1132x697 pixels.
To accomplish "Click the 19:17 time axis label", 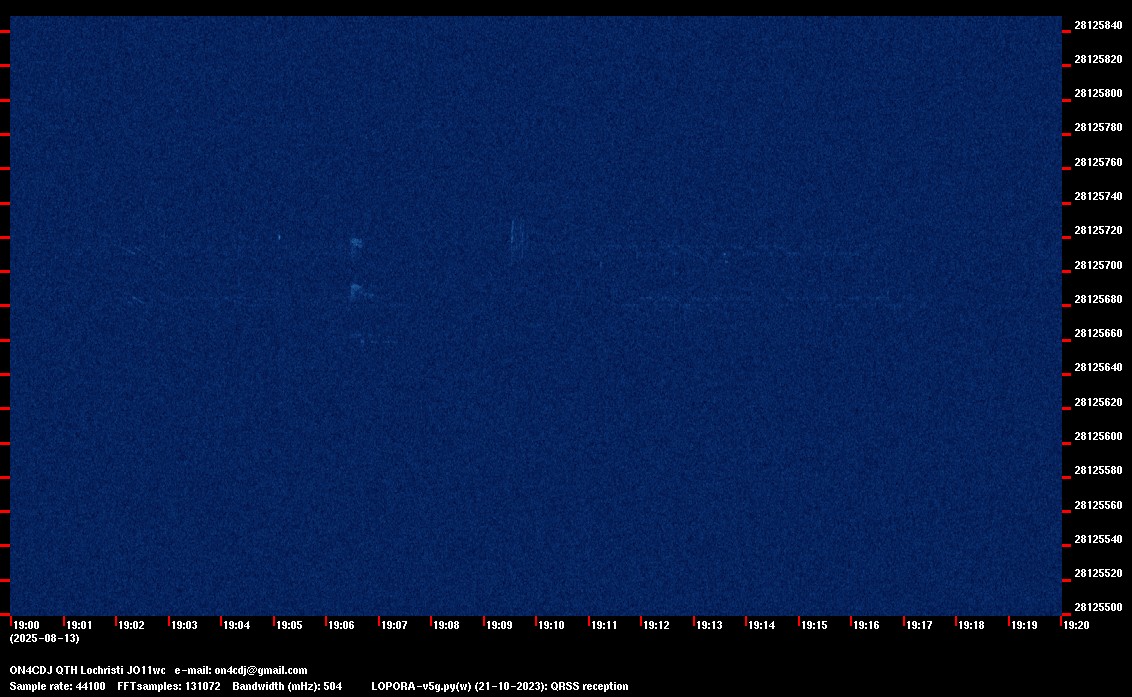I will point(919,625).
